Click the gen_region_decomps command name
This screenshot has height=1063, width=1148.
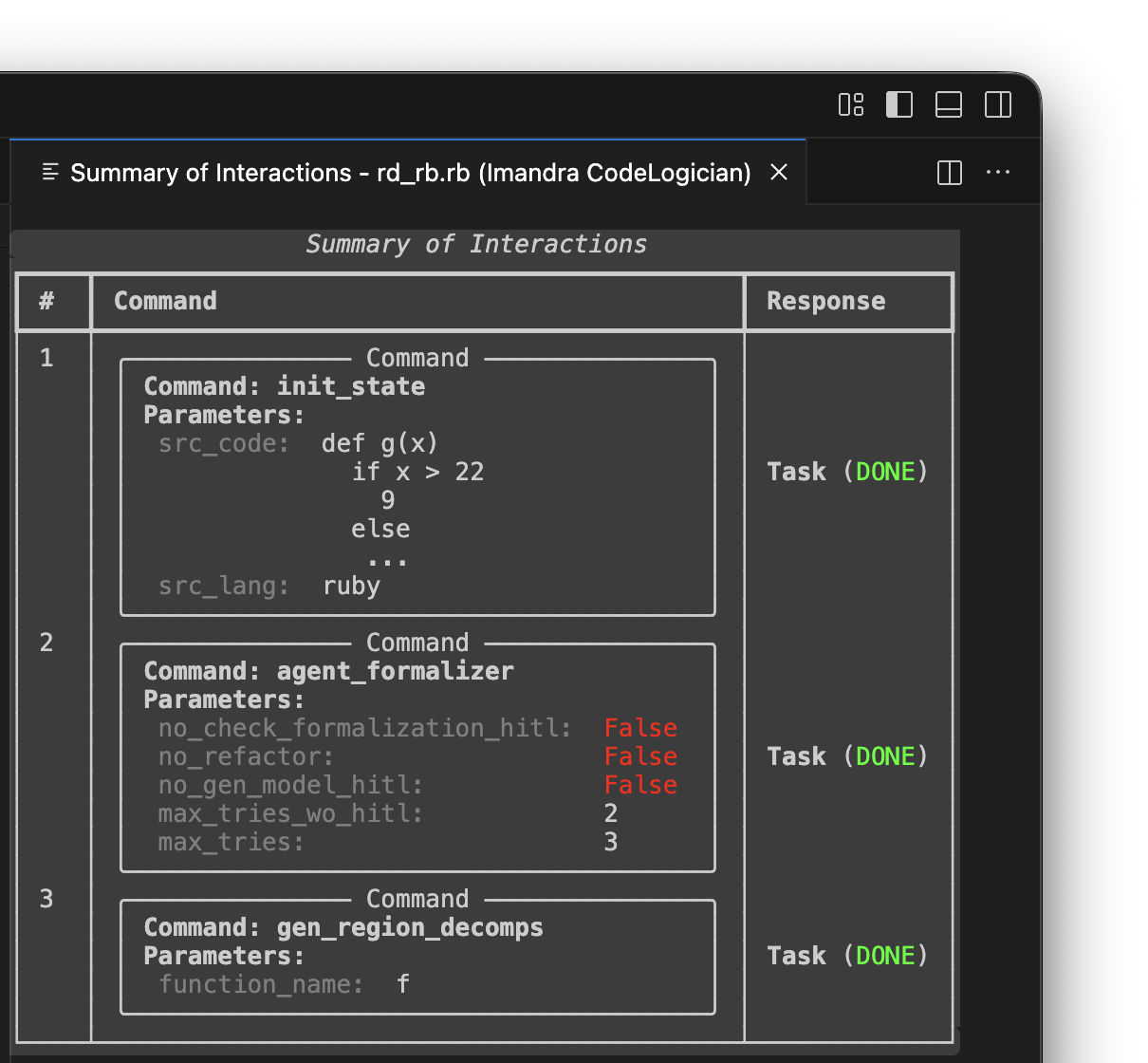point(410,927)
